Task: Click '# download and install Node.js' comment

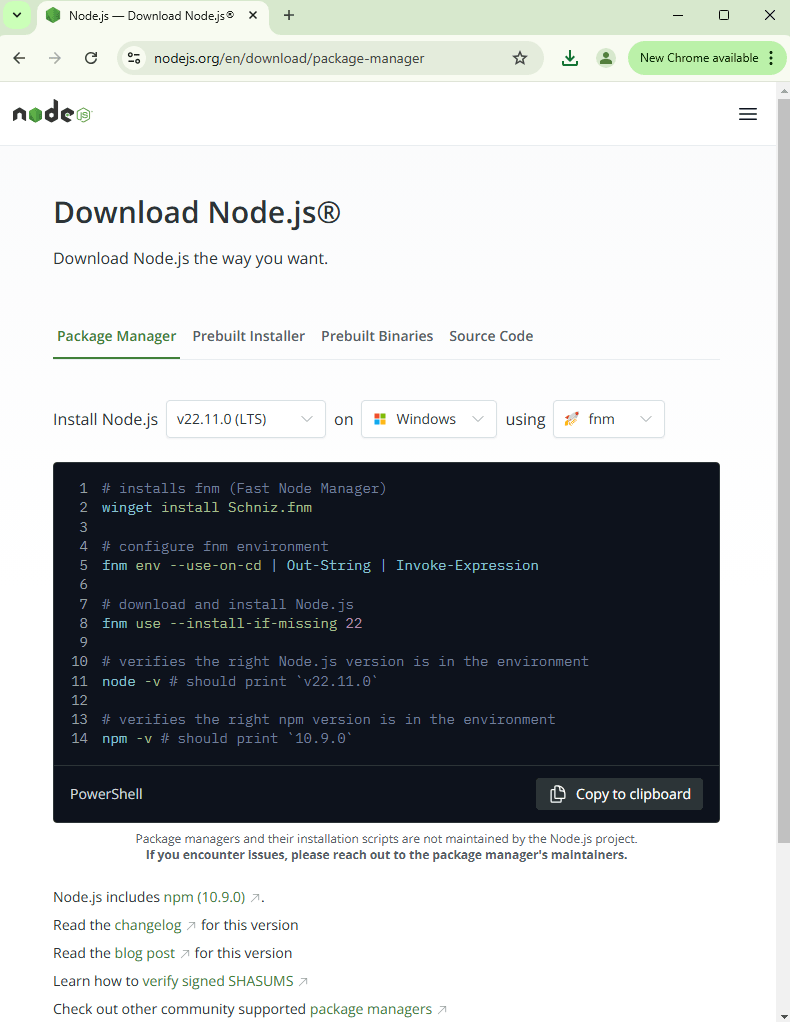Action: (x=227, y=605)
